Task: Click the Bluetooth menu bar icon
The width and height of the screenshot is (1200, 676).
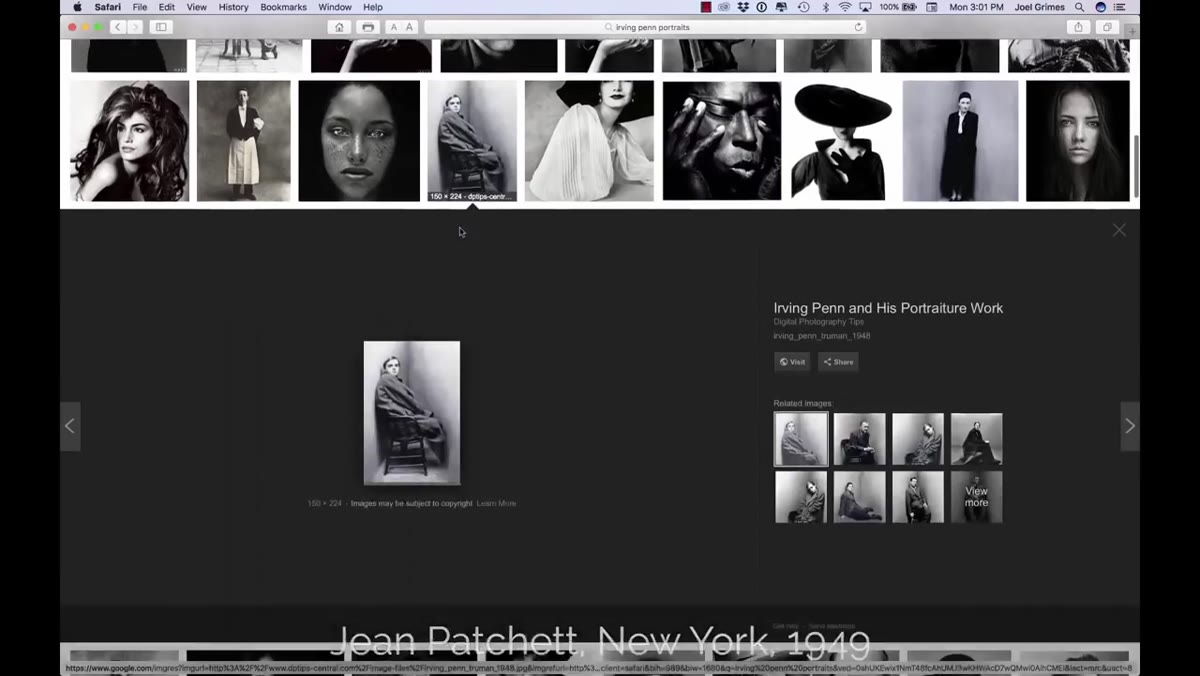Action: click(825, 7)
